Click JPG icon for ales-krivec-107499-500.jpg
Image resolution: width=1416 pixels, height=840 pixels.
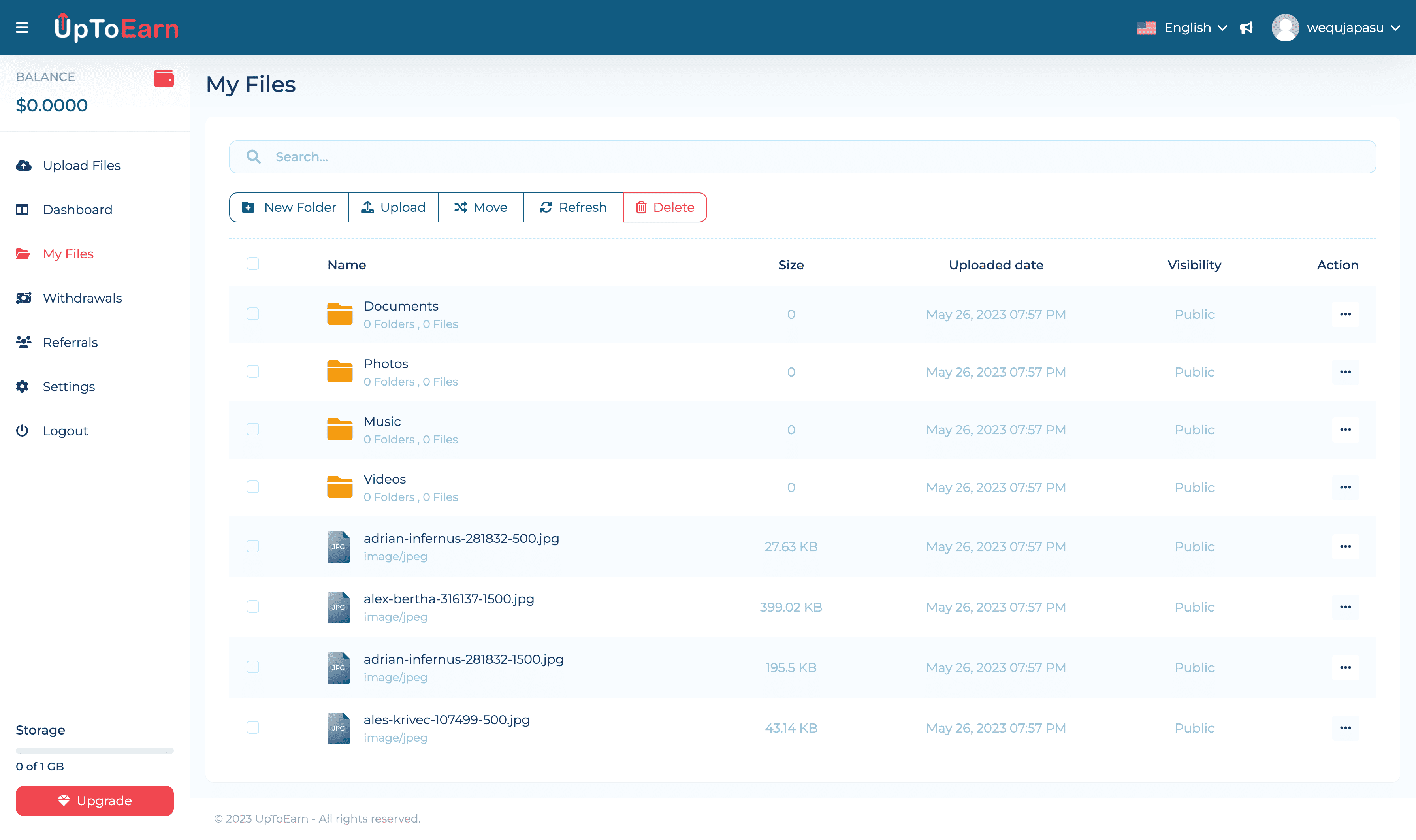point(339,729)
